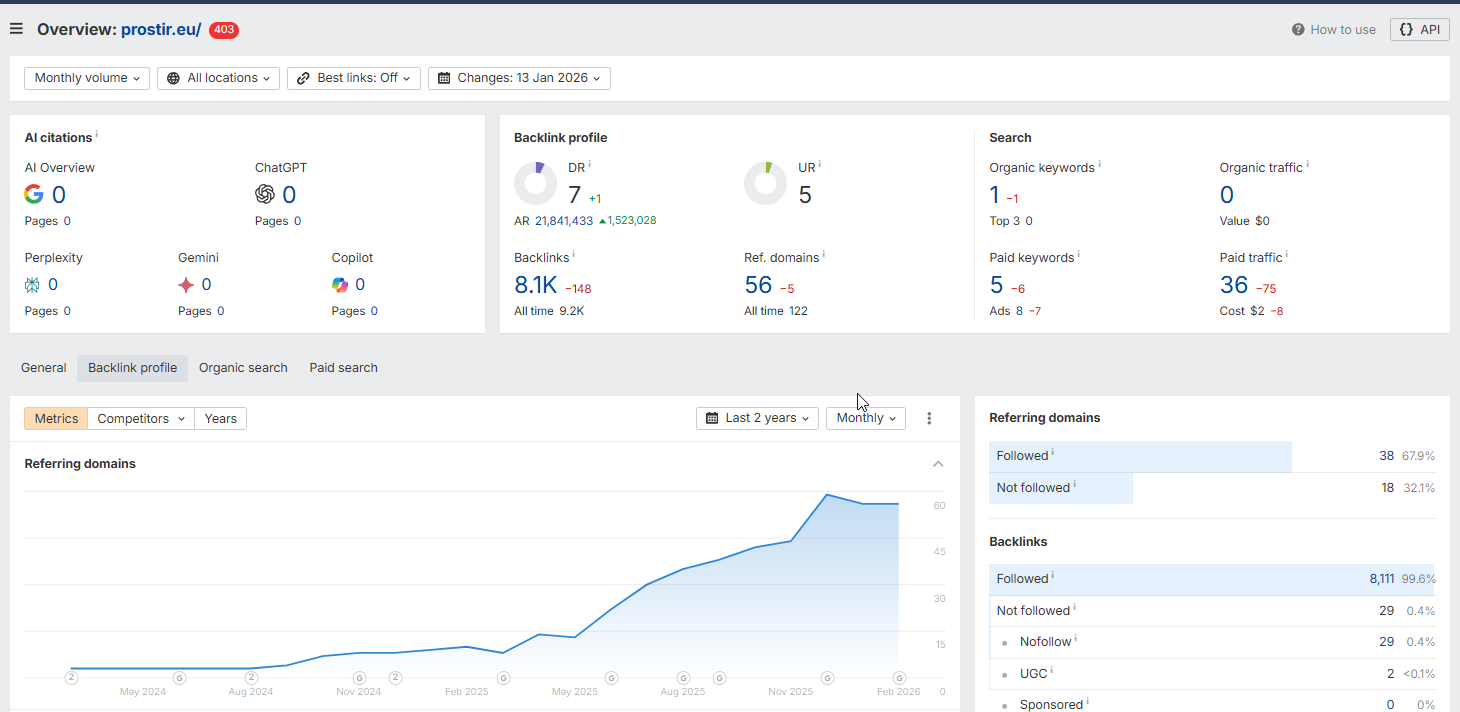Click the How to use help icon
Screen dimensions: 1460x712
(1298, 30)
